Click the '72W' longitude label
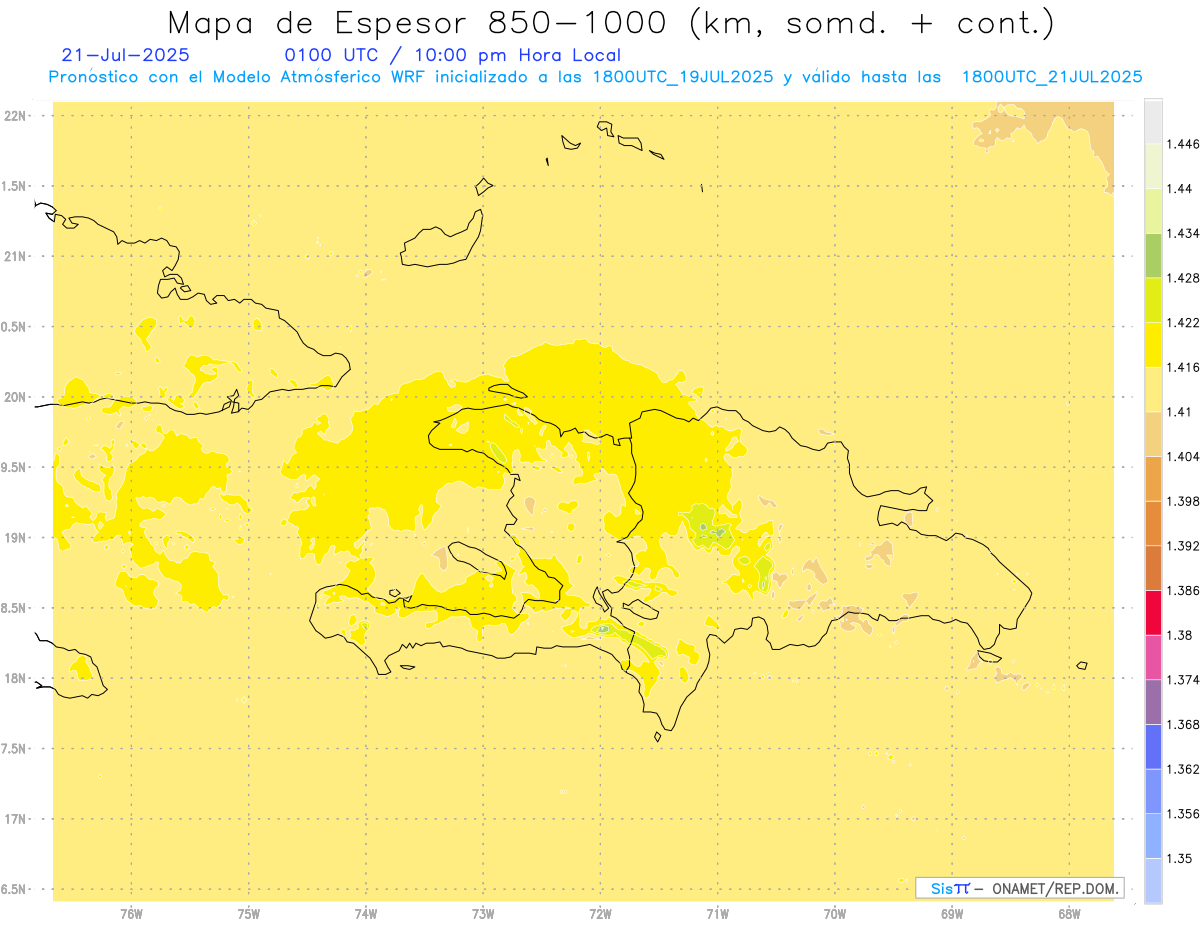The height and width of the screenshot is (927, 1200). point(600,914)
